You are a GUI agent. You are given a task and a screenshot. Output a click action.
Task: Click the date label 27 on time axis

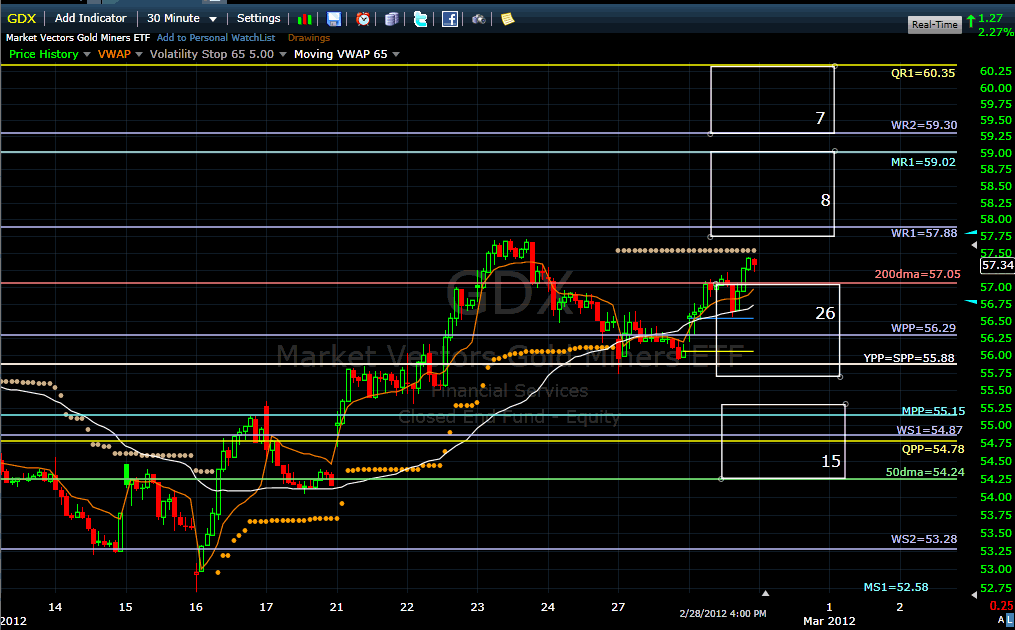618,607
